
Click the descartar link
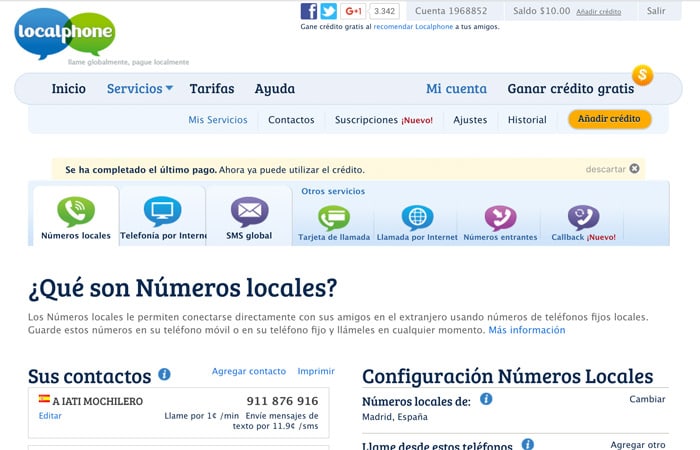[x=605, y=169]
